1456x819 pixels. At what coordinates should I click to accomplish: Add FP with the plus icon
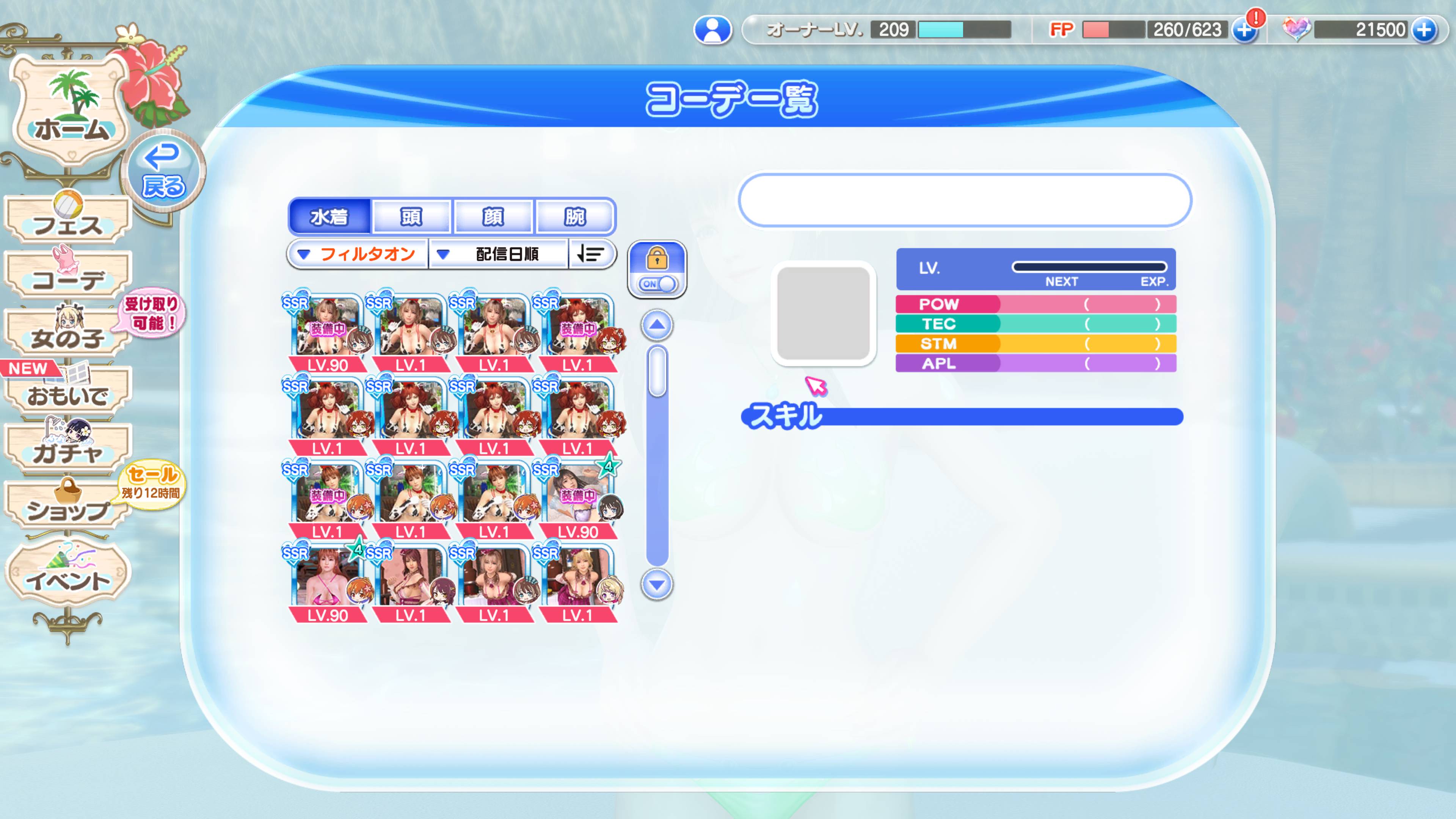tap(1244, 30)
